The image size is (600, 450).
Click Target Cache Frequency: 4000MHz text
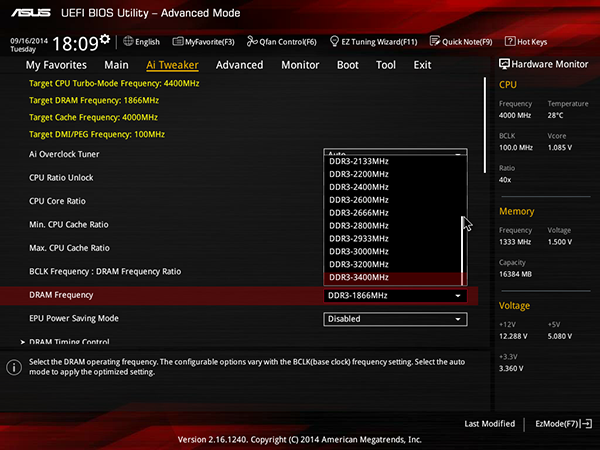[x=93, y=117]
